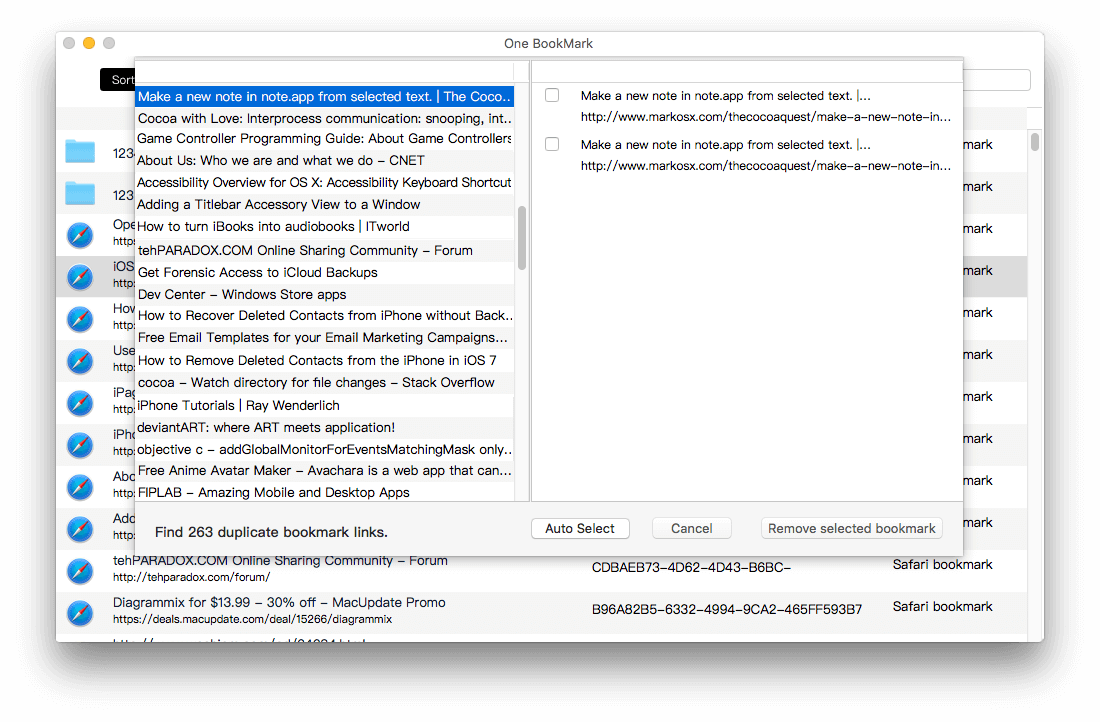Check the second duplicate entry's checkbox
The image size is (1100, 722).
[551, 143]
